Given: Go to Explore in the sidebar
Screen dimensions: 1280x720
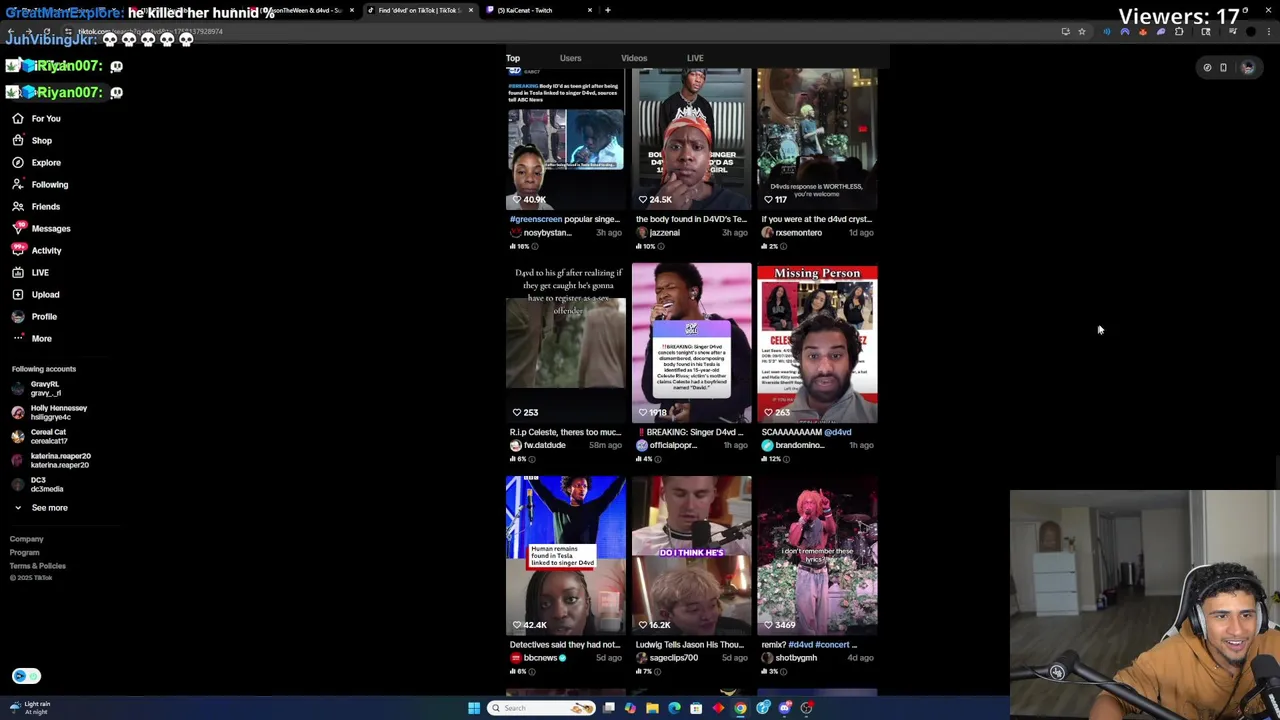Looking at the screenshot, I should [37, 162].
